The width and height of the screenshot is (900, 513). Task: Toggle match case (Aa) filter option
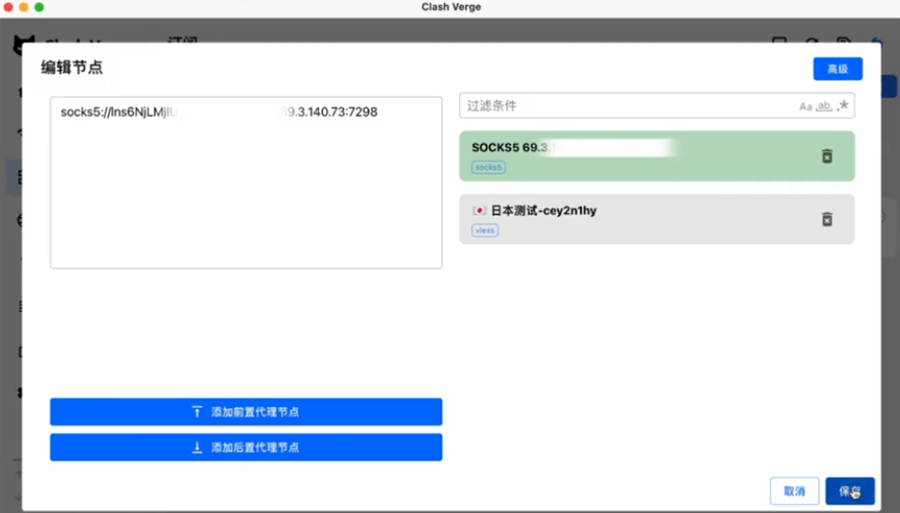(x=805, y=106)
